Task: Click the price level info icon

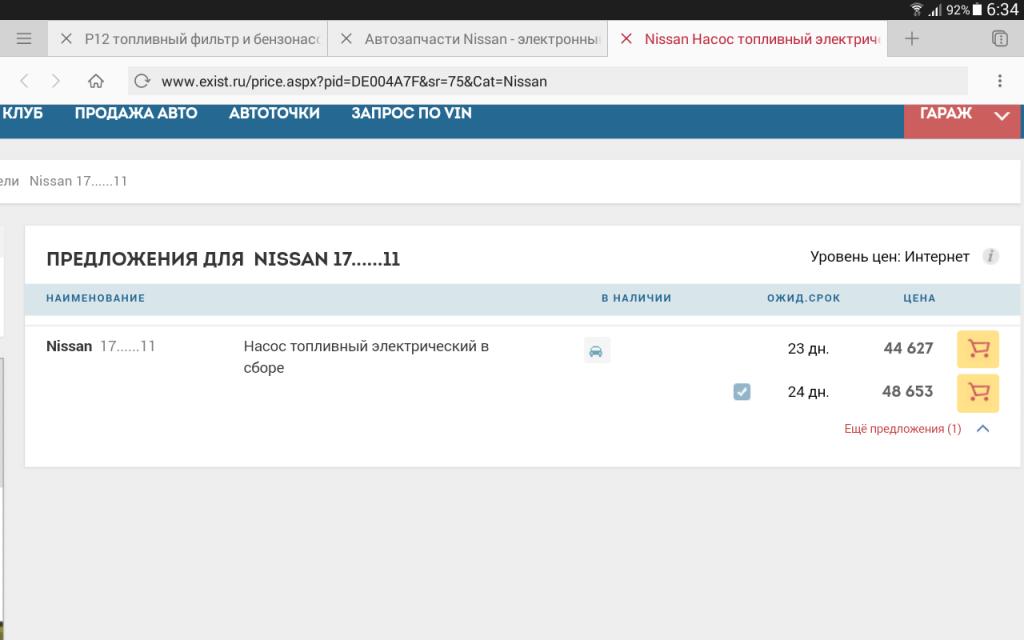Action: [990, 257]
